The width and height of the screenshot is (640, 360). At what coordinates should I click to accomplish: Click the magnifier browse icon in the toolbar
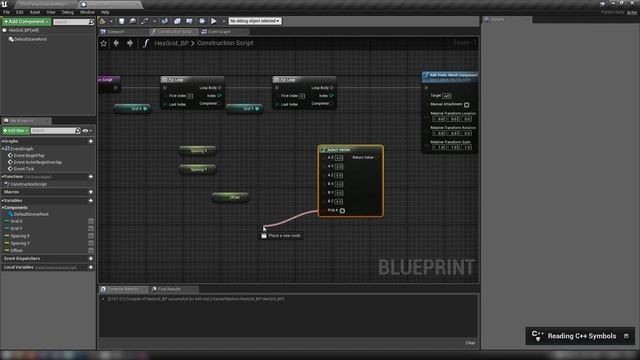(133, 21)
